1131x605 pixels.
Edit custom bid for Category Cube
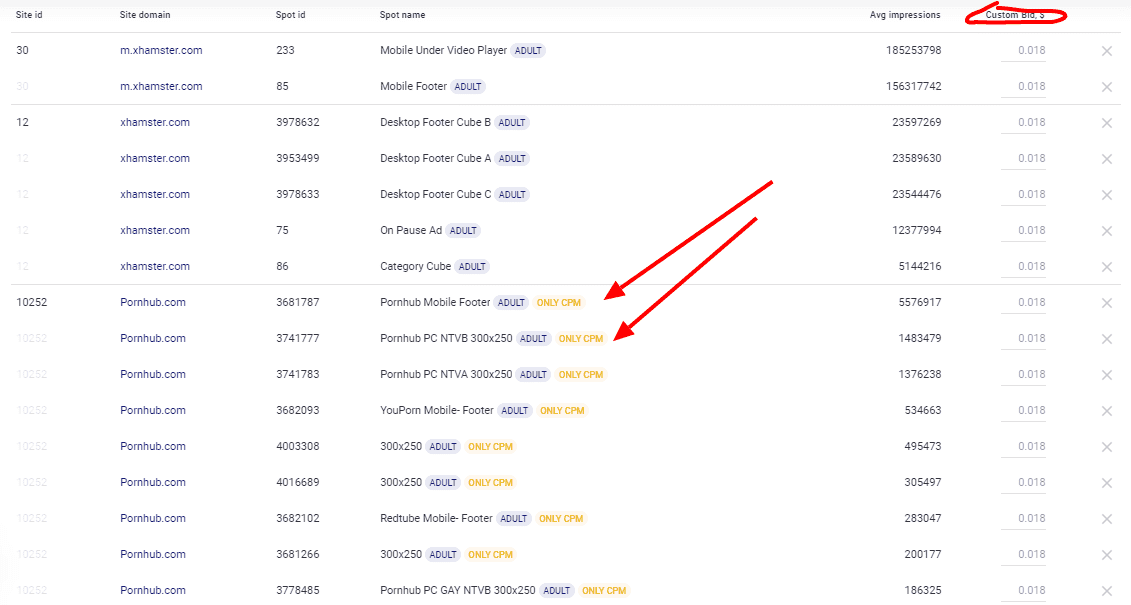click(1024, 267)
